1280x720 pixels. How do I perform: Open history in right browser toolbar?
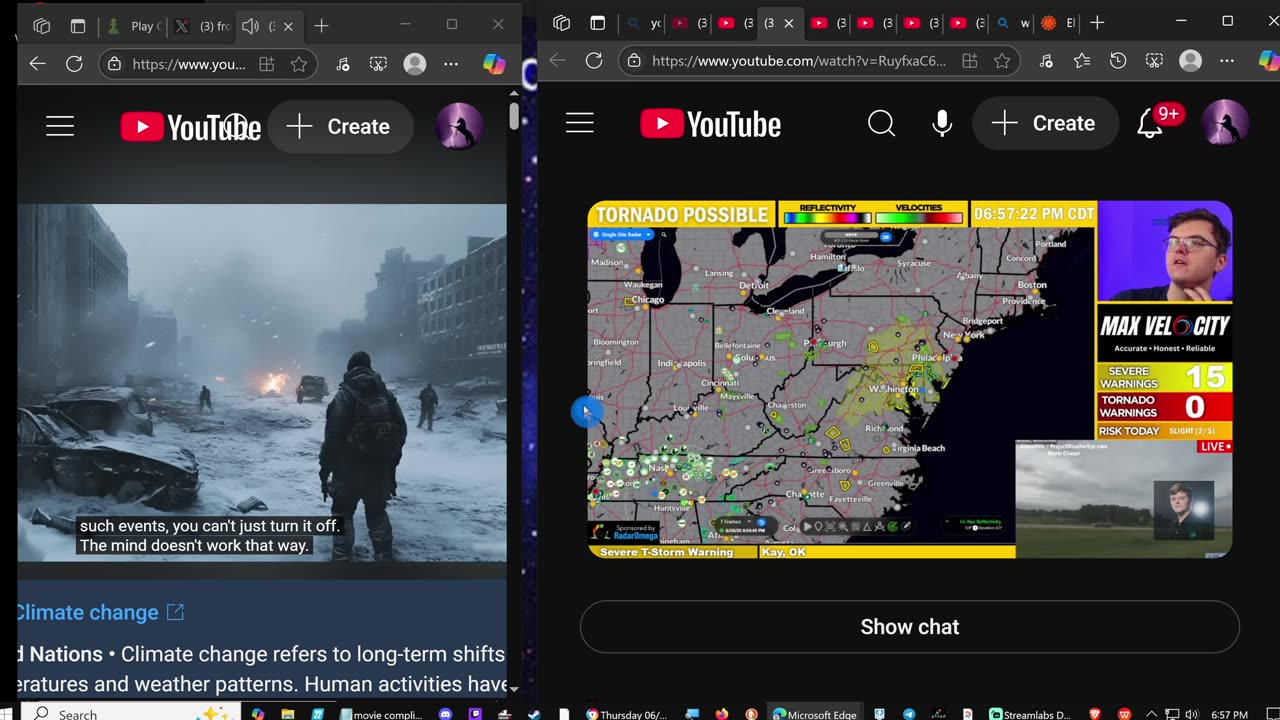tap(1118, 61)
